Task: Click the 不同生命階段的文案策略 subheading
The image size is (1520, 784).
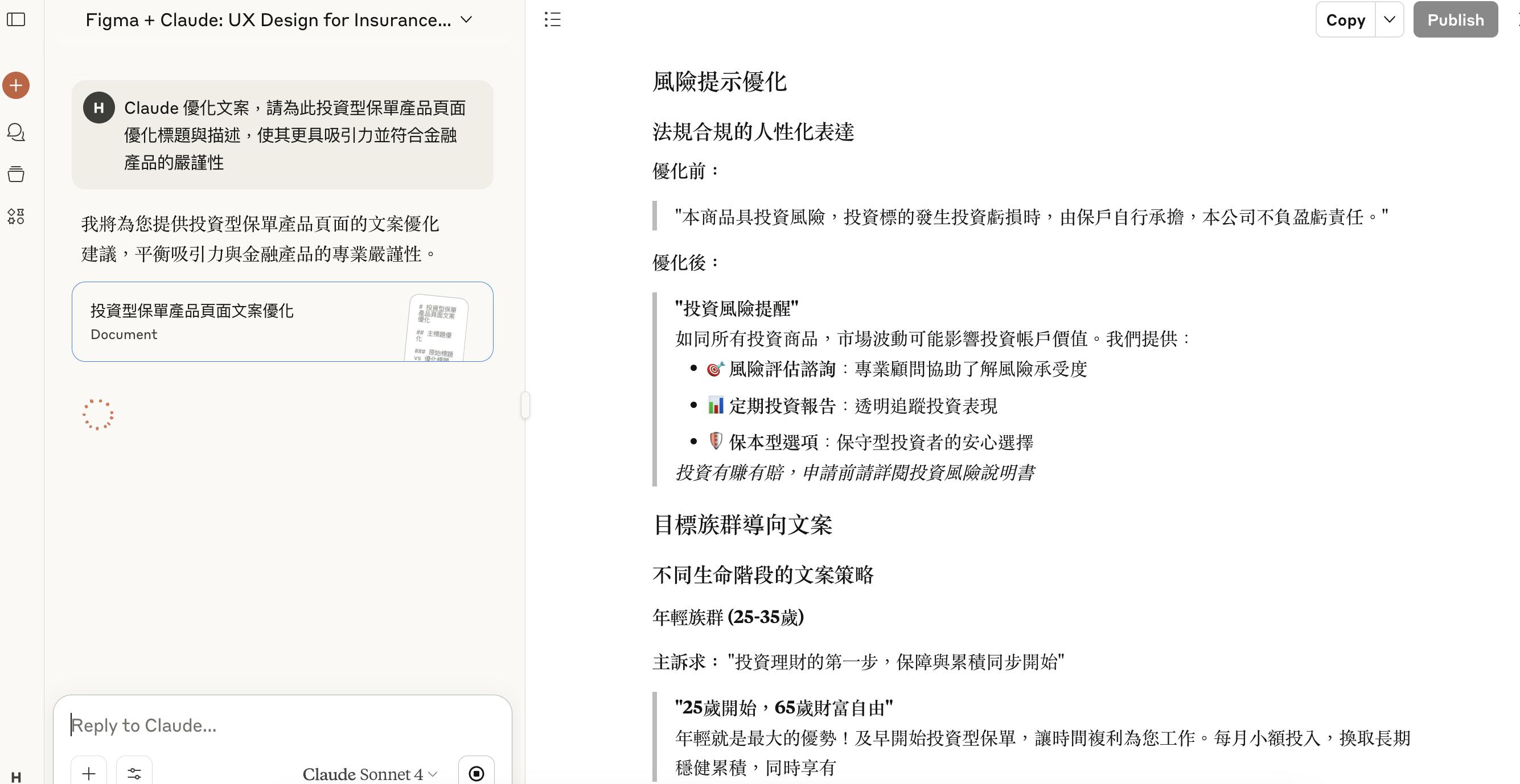Action: click(763, 575)
